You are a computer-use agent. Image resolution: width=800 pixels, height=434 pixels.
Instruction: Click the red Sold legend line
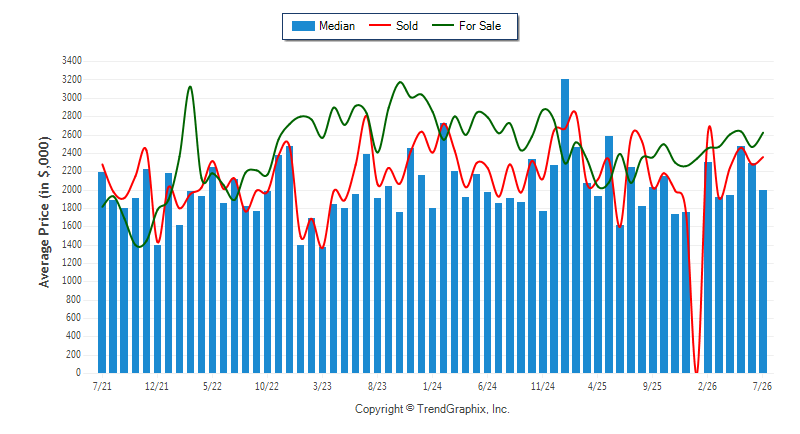pyautogui.click(x=380, y=25)
